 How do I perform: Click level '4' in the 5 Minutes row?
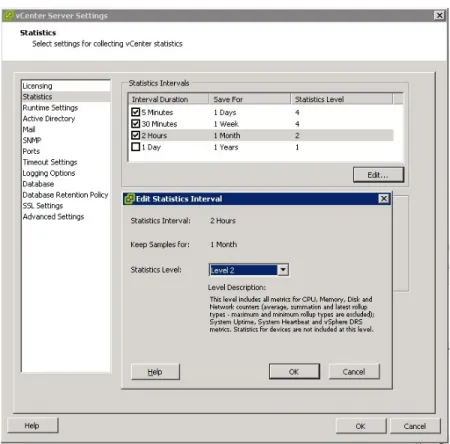(x=297, y=112)
